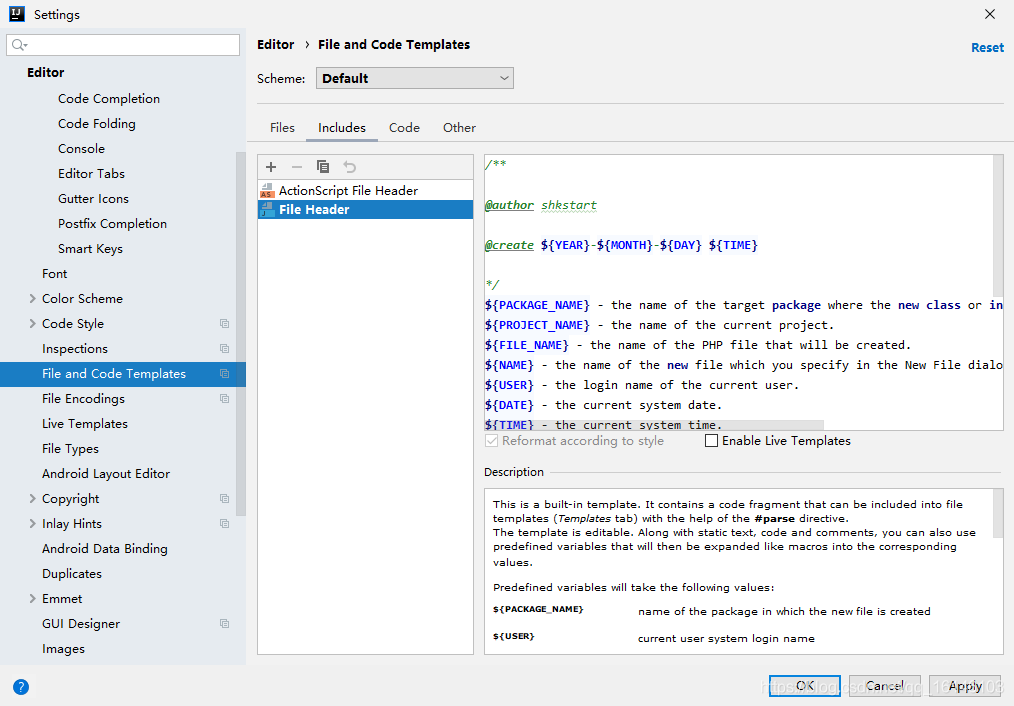Open Duplicates settings

(x=72, y=573)
